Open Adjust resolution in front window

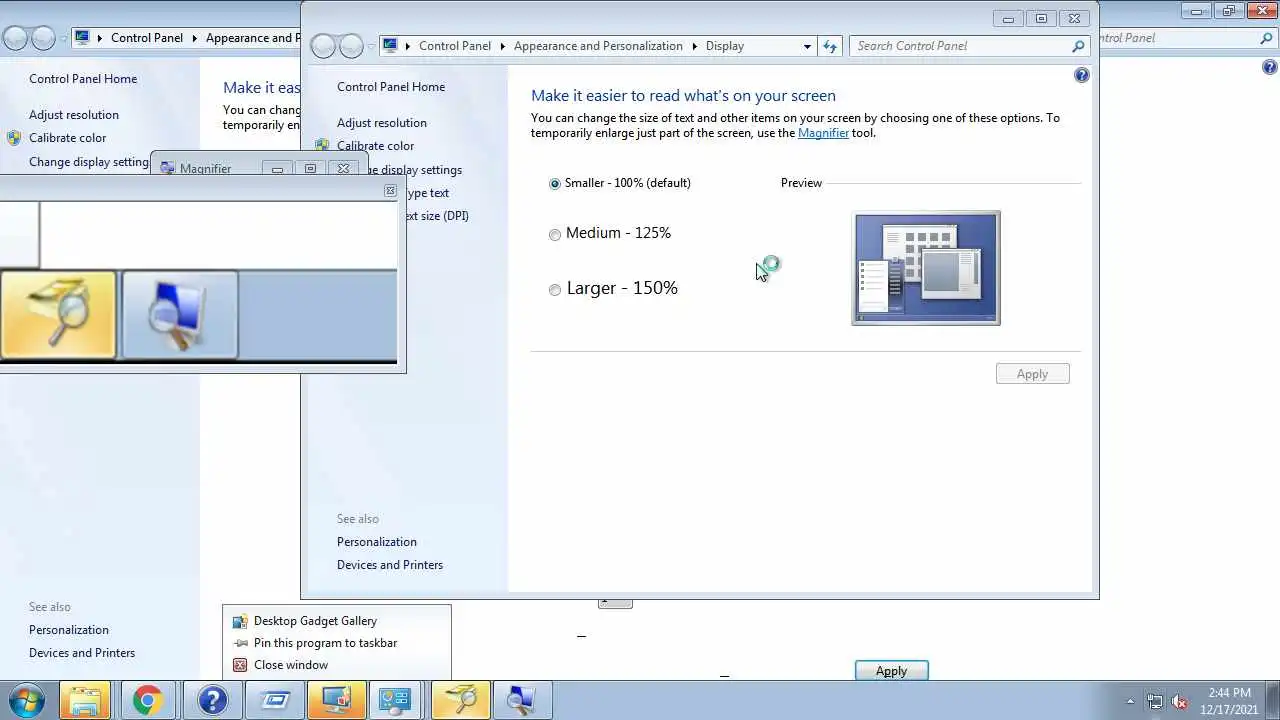382,123
